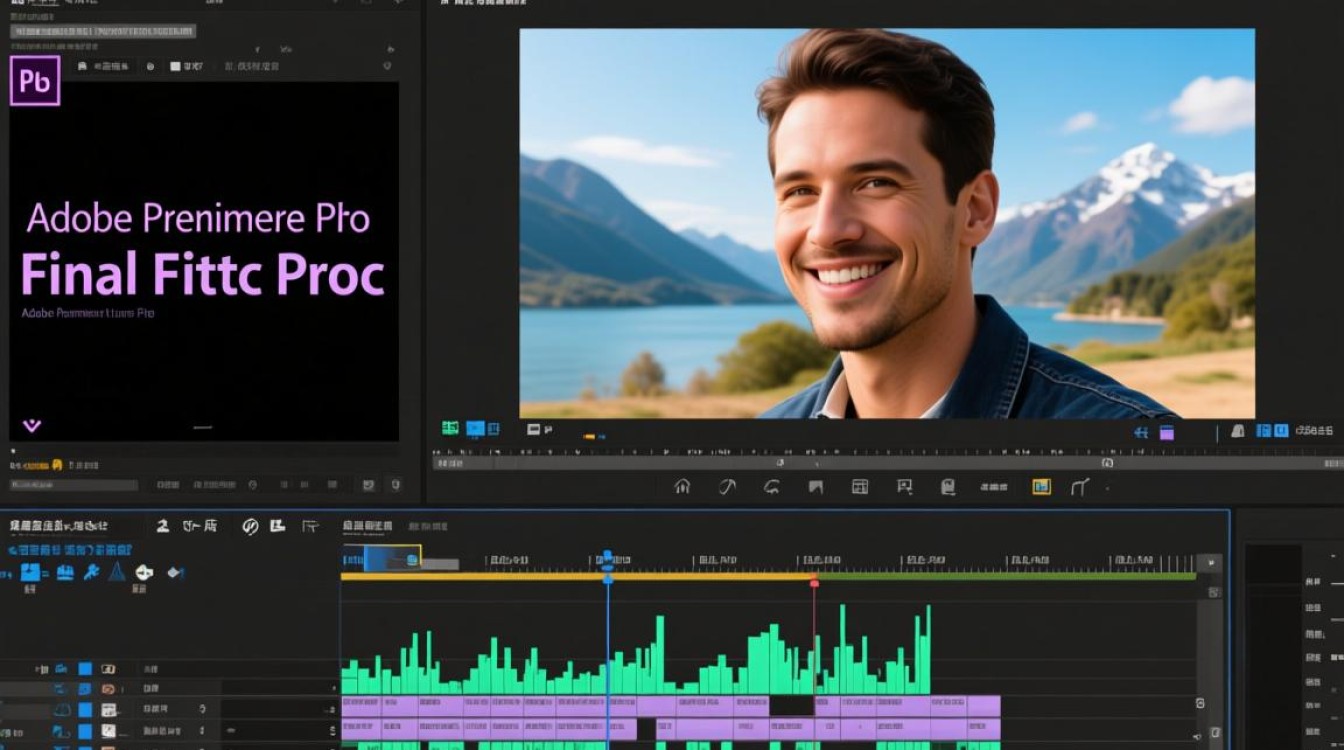Click the clipboard icon in monitor transport row

click(x=948, y=487)
